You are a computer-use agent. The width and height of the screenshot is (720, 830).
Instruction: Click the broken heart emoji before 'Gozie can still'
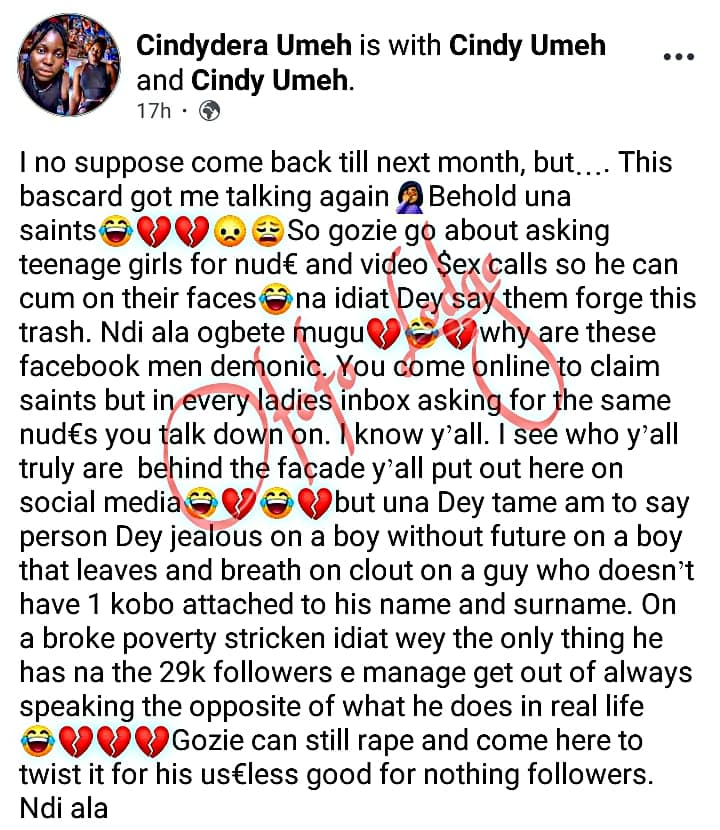[x=152, y=741]
